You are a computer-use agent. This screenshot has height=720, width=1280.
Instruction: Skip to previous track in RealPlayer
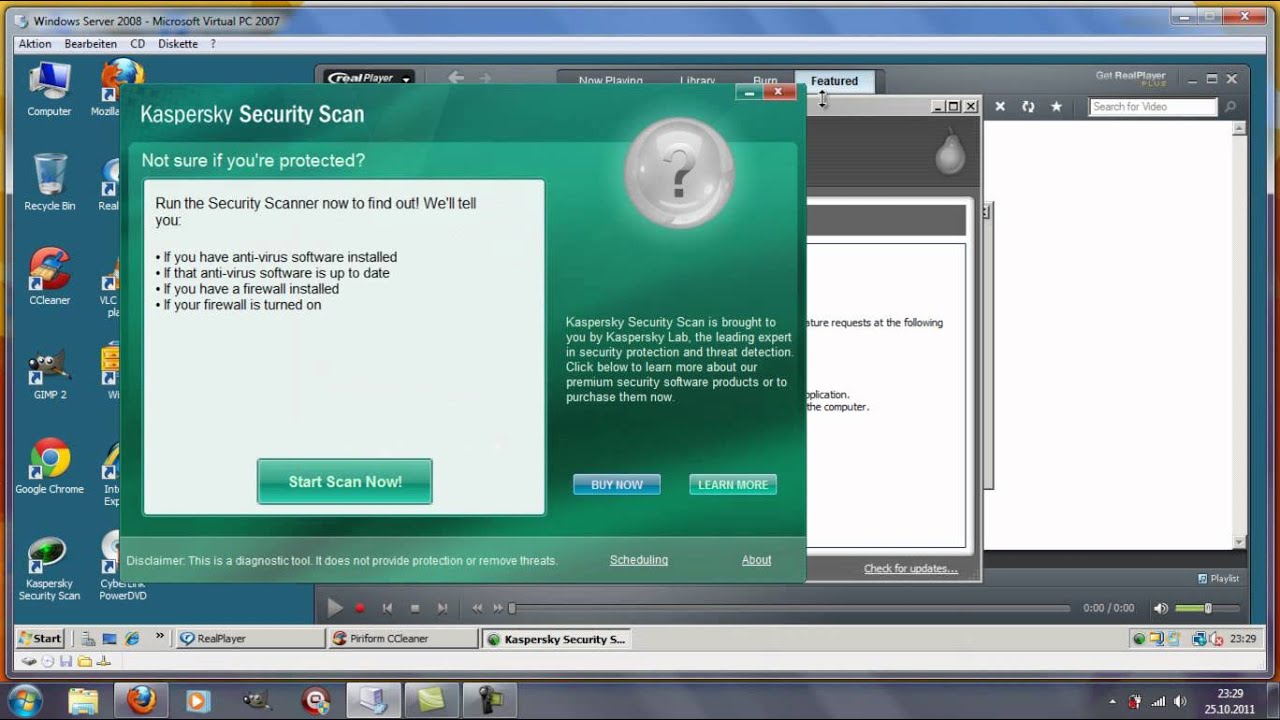tap(387, 608)
